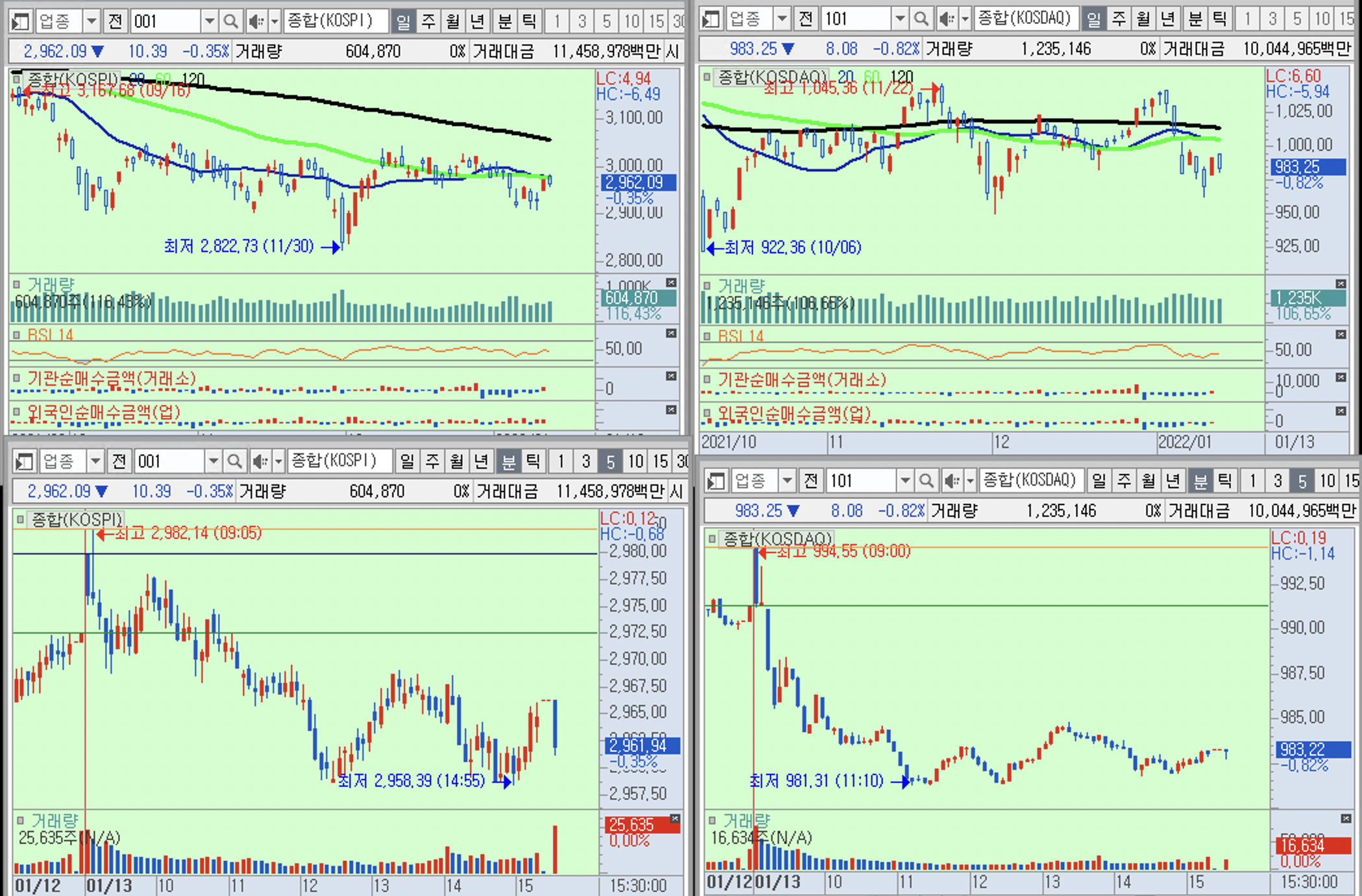Close RSI 14 pane in top-right KOSDAQ chart
Image resolution: width=1362 pixels, height=896 pixels.
click(x=1341, y=334)
